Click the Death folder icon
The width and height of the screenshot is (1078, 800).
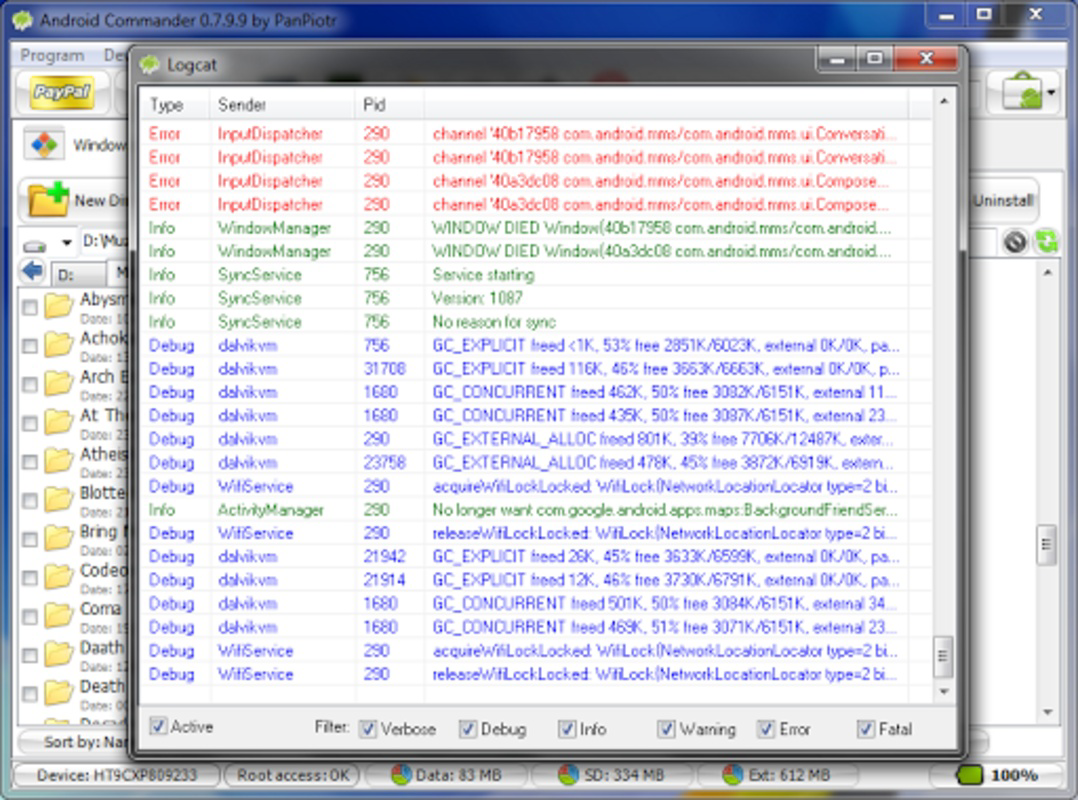(58, 691)
